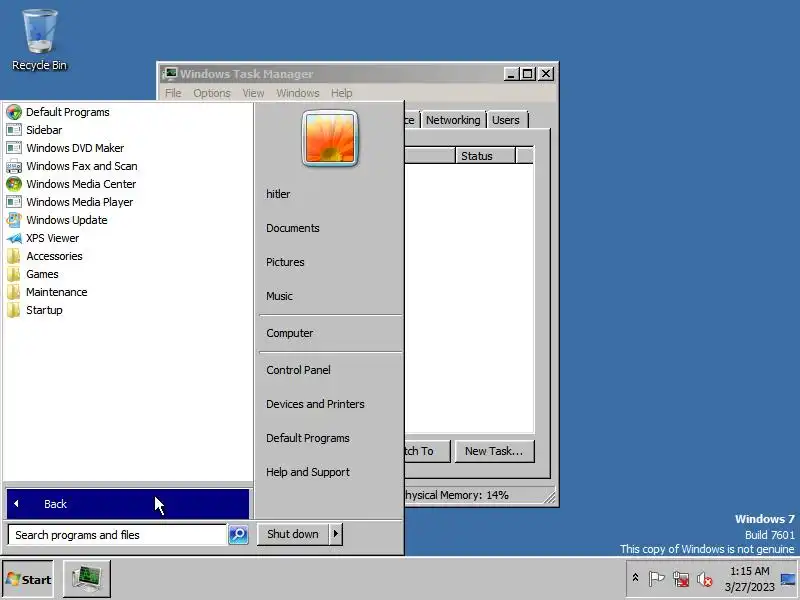
Task: Open the Recycle Bin desktop icon
Action: tap(39, 40)
